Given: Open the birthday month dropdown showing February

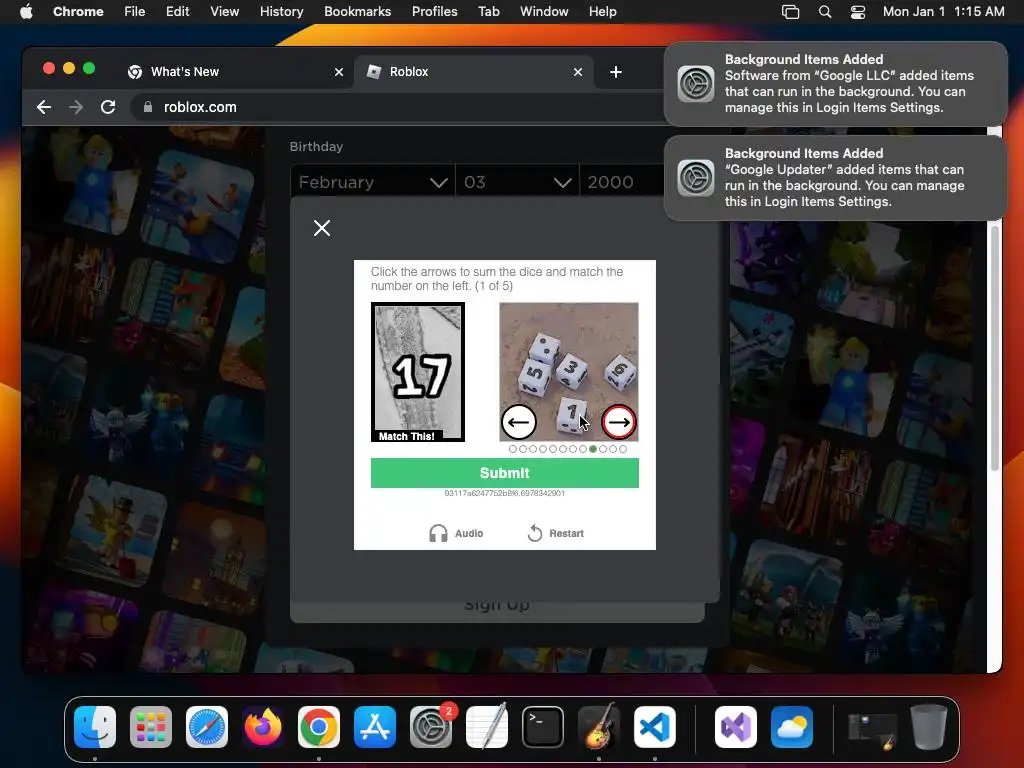Looking at the screenshot, I should (x=373, y=182).
